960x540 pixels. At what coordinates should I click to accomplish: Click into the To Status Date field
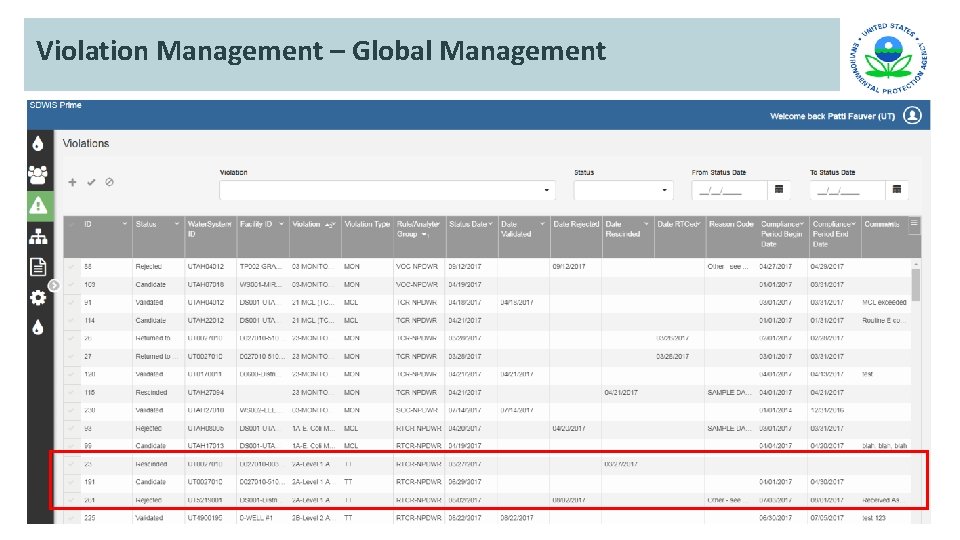point(847,190)
